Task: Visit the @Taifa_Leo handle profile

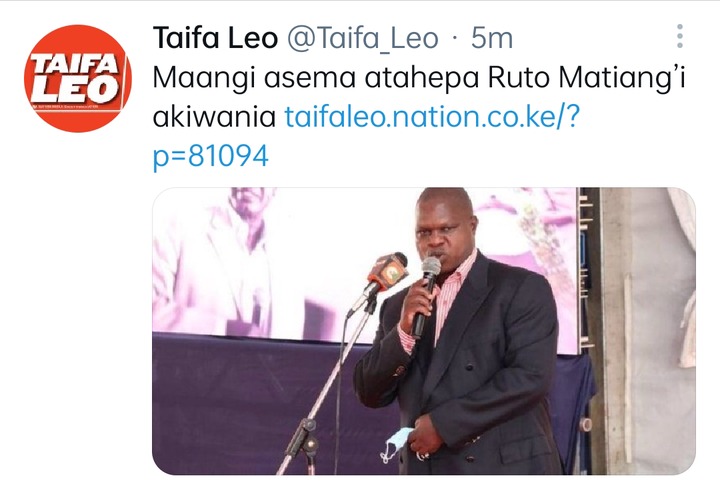Action: pos(363,38)
